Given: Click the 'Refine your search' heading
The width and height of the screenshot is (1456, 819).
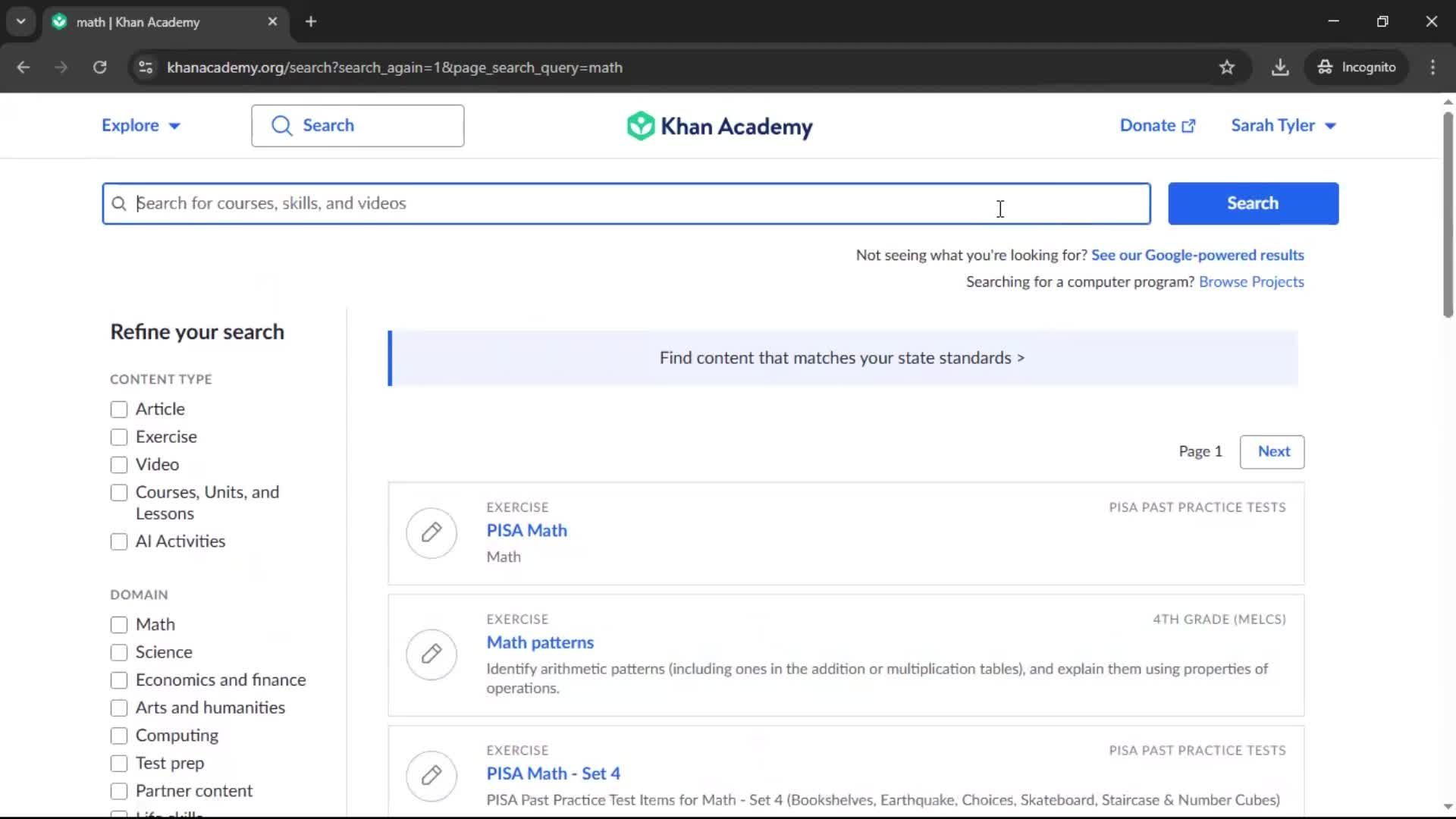Looking at the screenshot, I should tap(197, 332).
